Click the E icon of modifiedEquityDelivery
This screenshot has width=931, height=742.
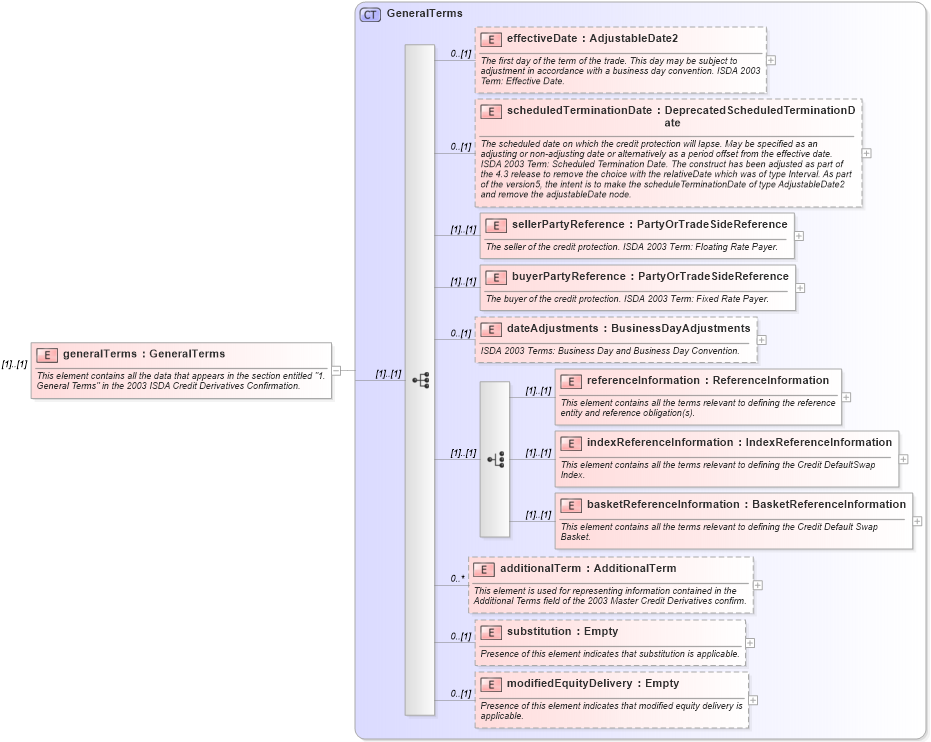[x=491, y=684]
